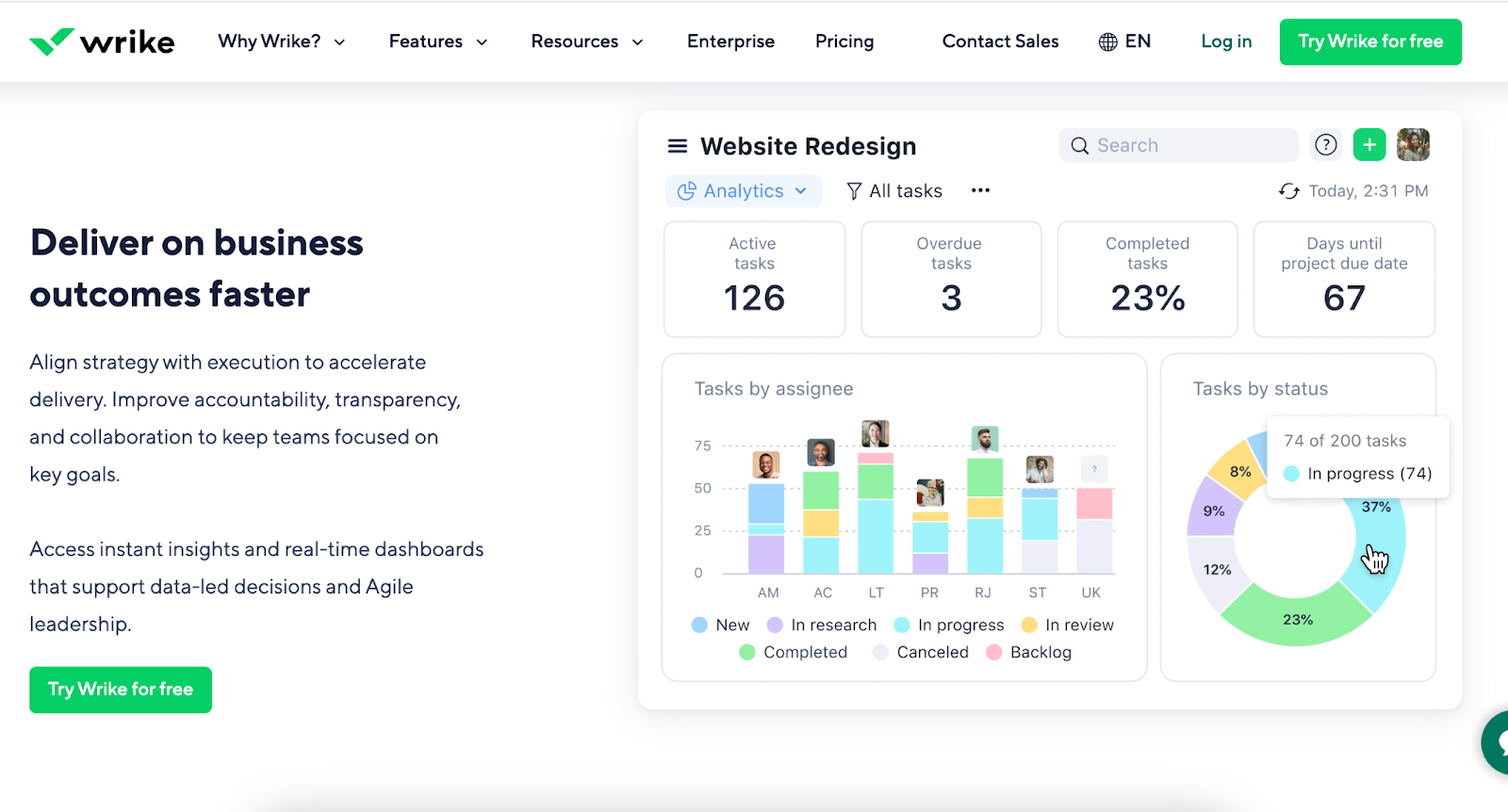Click the Tasks by assignee title
The width and height of the screenshot is (1508, 812).
pos(774,389)
